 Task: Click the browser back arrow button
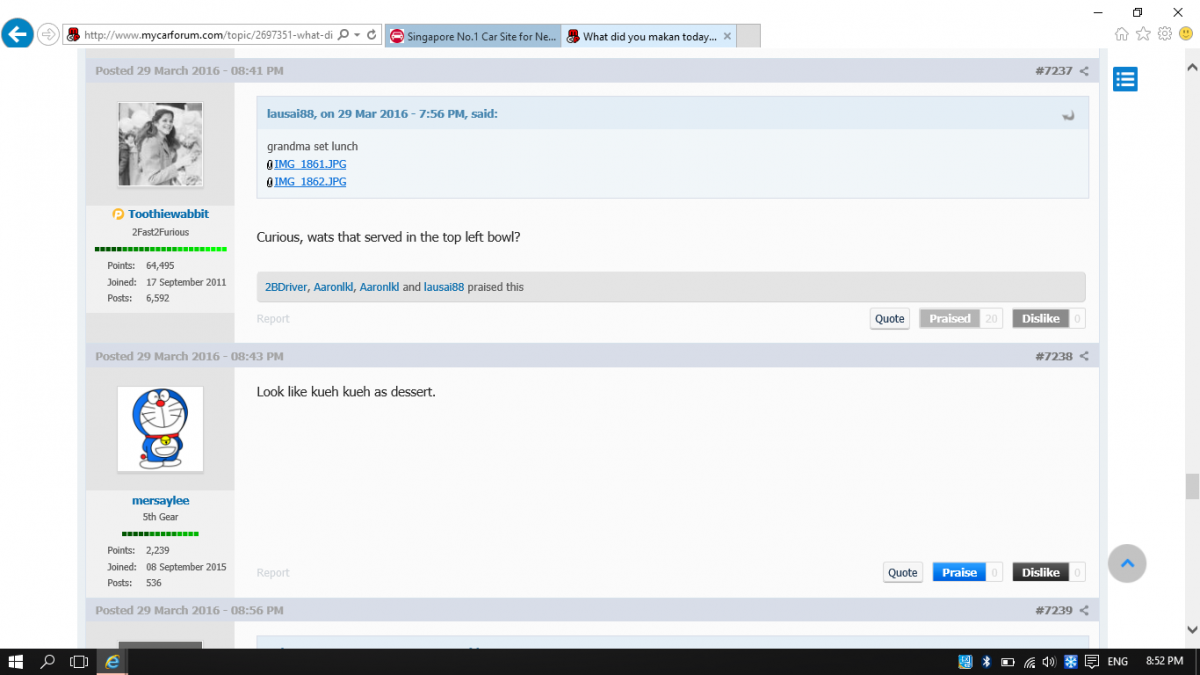pyautogui.click(x=17, y=35)
